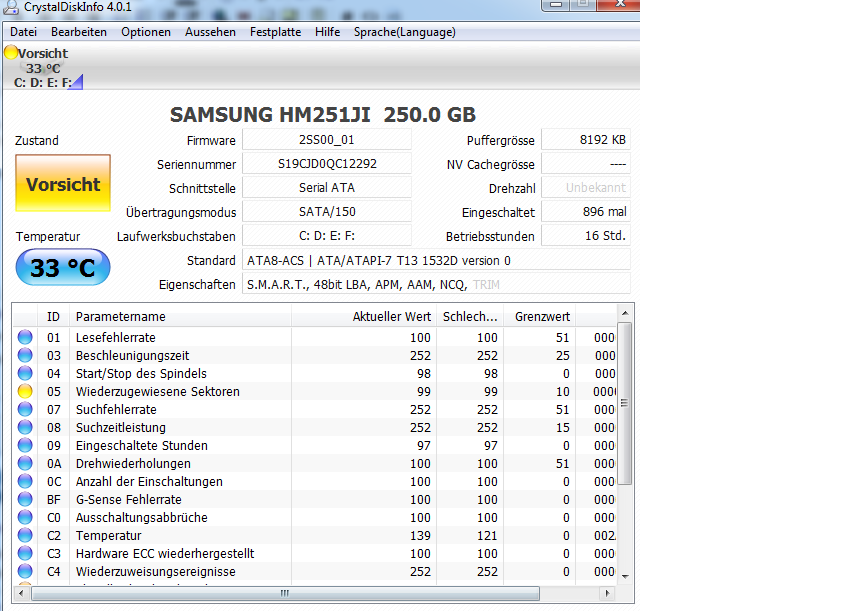Click the status circle for Ausschaltungsabbrüche row
The width and height of the screenshot is (864, 611).
(x=25, y=517)
